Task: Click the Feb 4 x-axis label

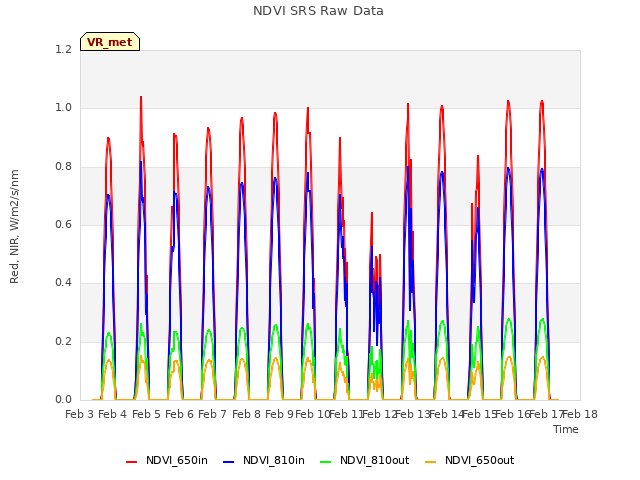Action: coord(113,414)
